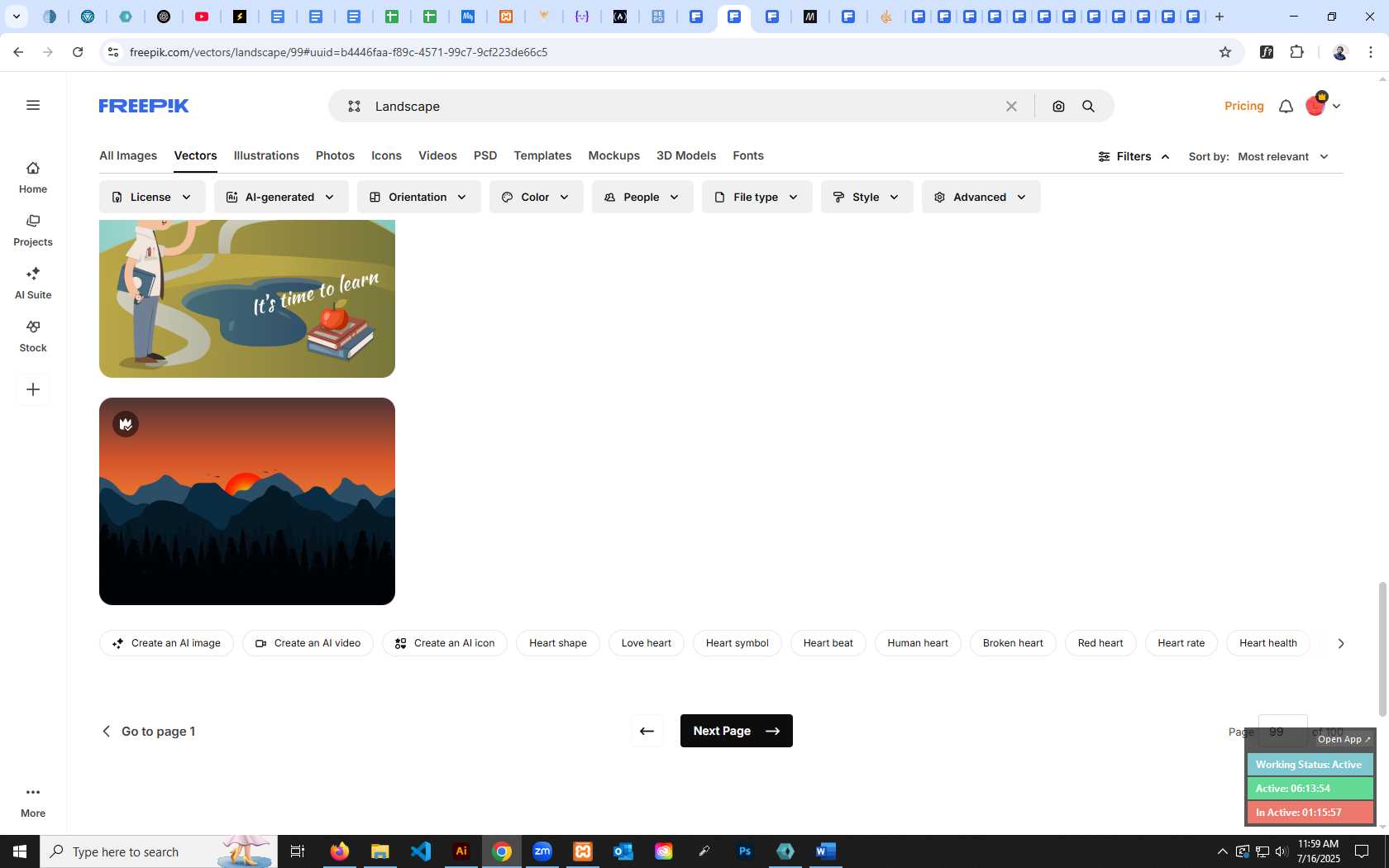Reload the browser page

click(x=78, y=52)
